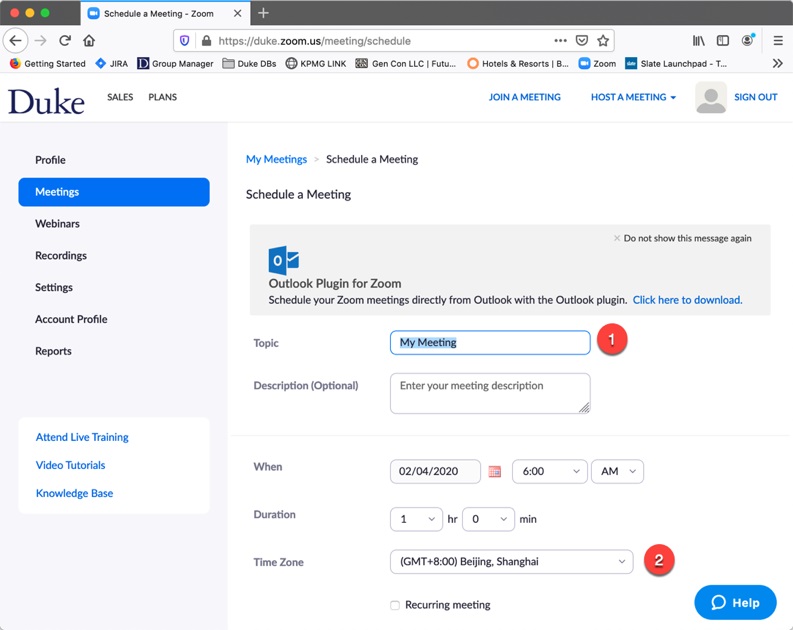This screenshot has height=630, width=793.
Task: Open the page actions three-dot menu
Action: click(560, 40)
